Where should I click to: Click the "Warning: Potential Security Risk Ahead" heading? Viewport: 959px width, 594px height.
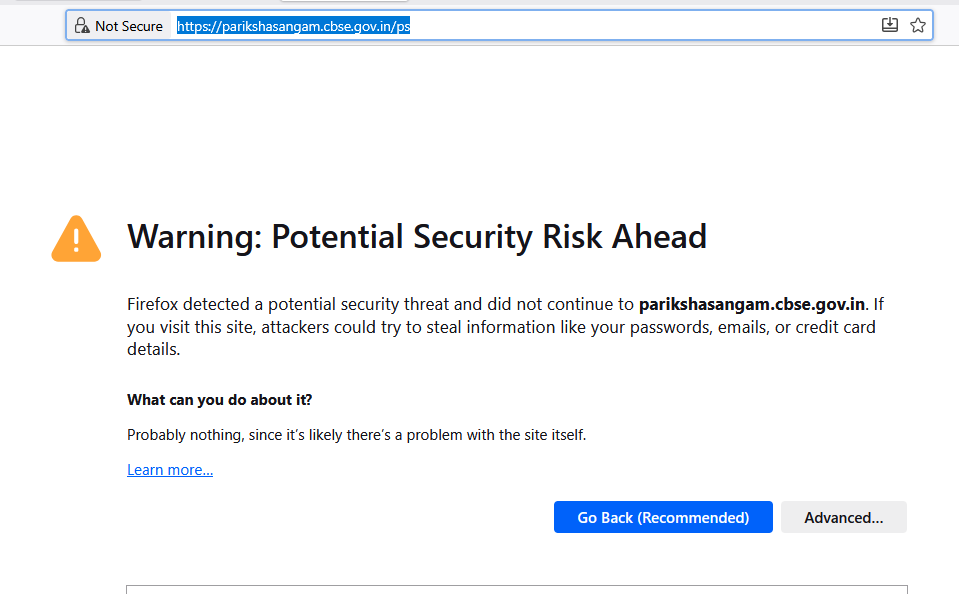(417, 237)
